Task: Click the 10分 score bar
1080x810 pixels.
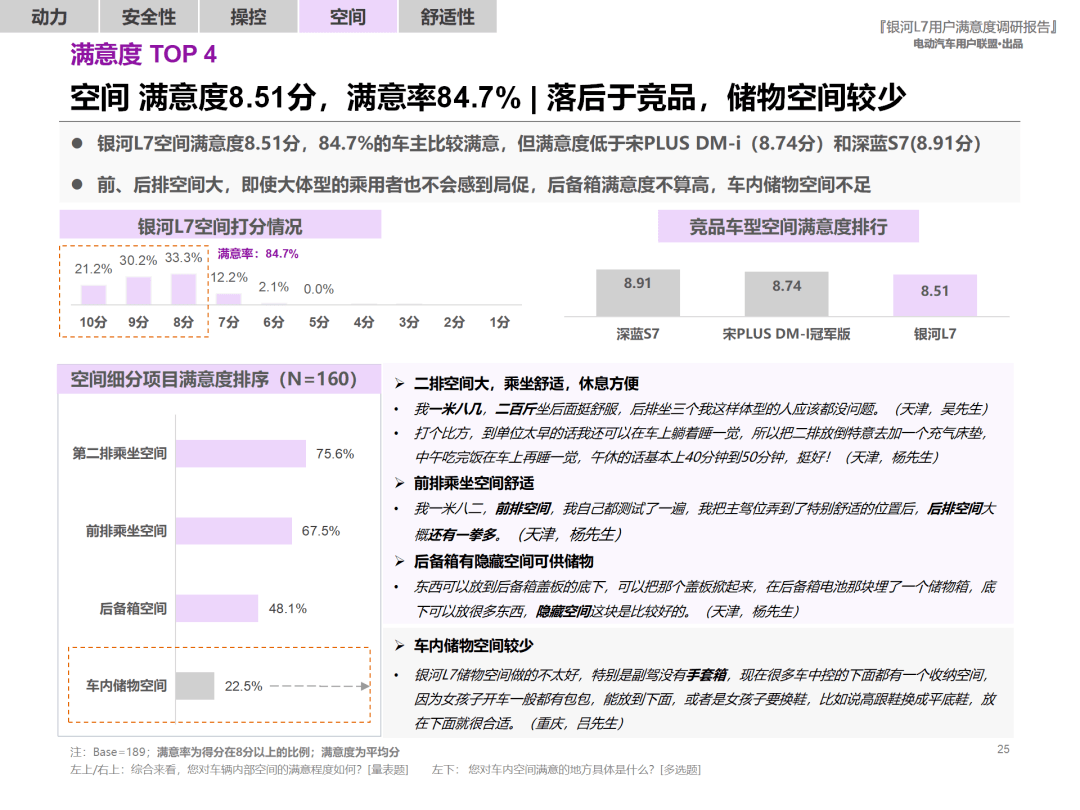Action: 93,295
